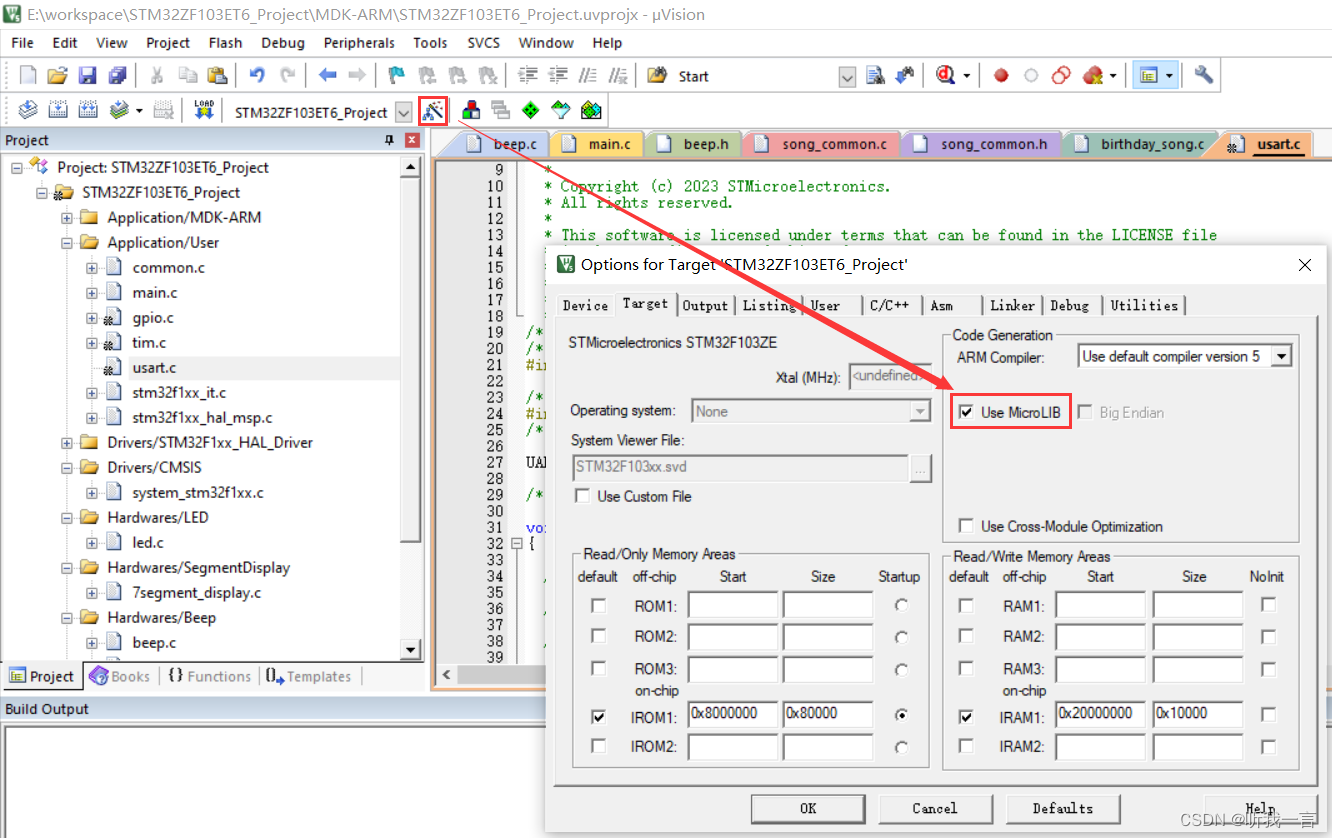Uncheck the Use MicroLIB checkbox
1332x838 pixels.
click(966, 412)
